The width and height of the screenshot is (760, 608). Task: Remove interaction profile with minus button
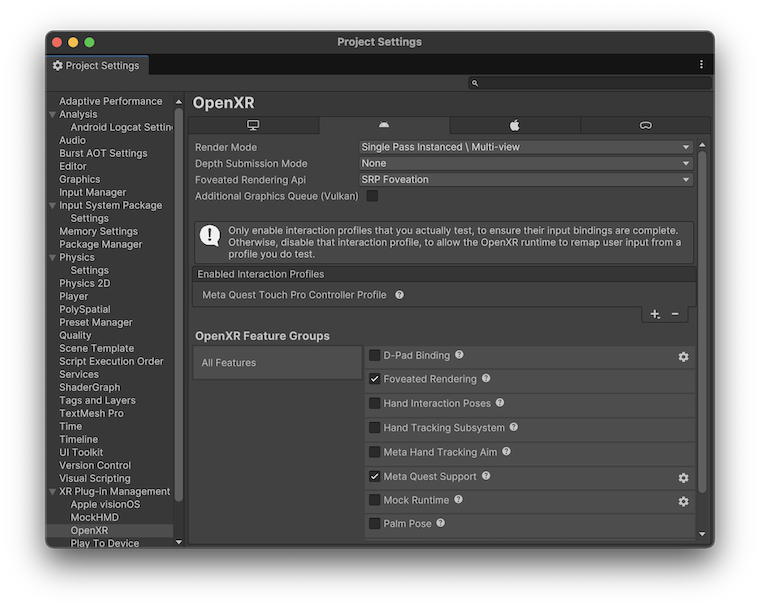tap(675, 314)
